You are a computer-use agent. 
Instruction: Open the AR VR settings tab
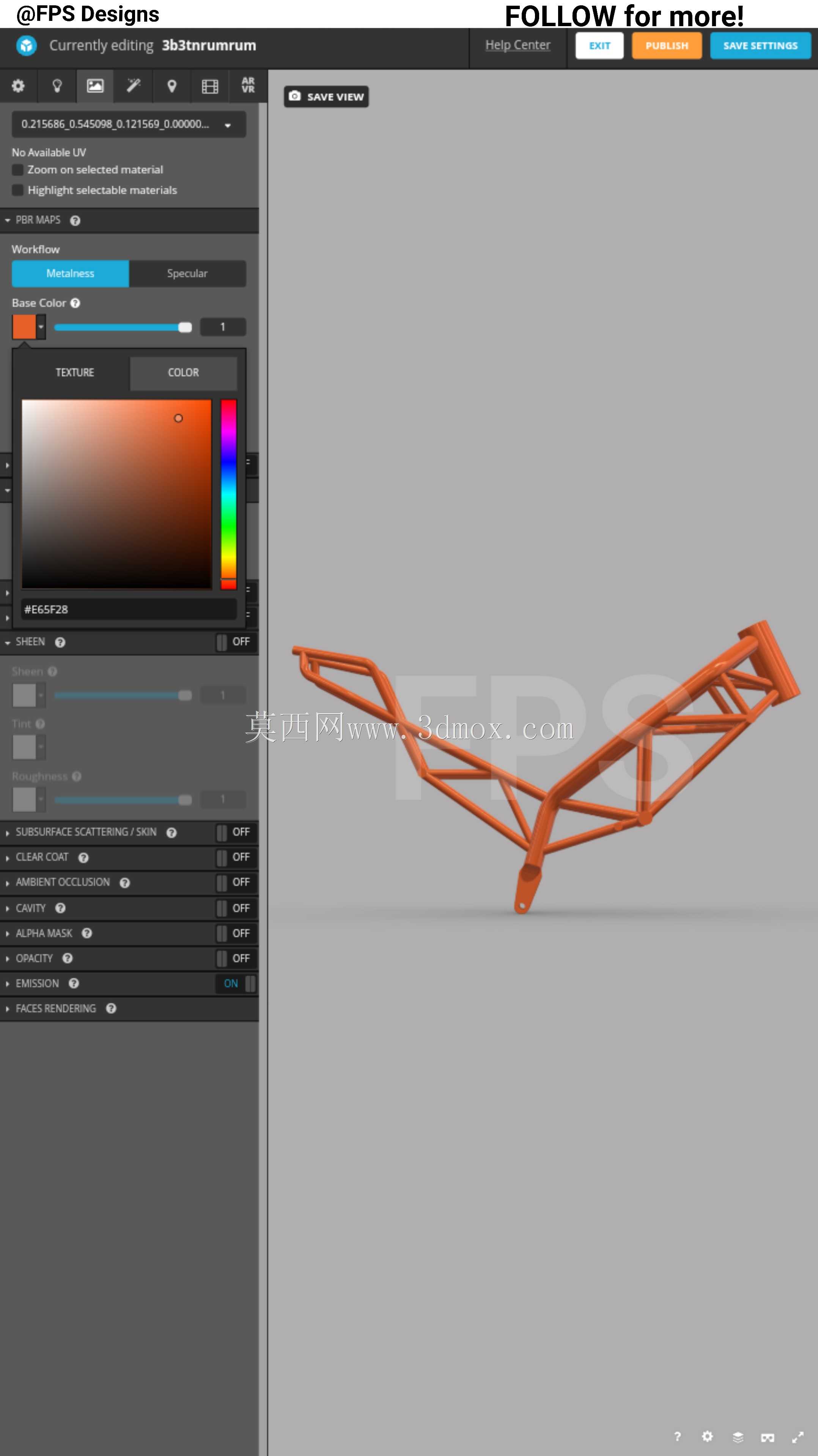click(x=248, y=86)
